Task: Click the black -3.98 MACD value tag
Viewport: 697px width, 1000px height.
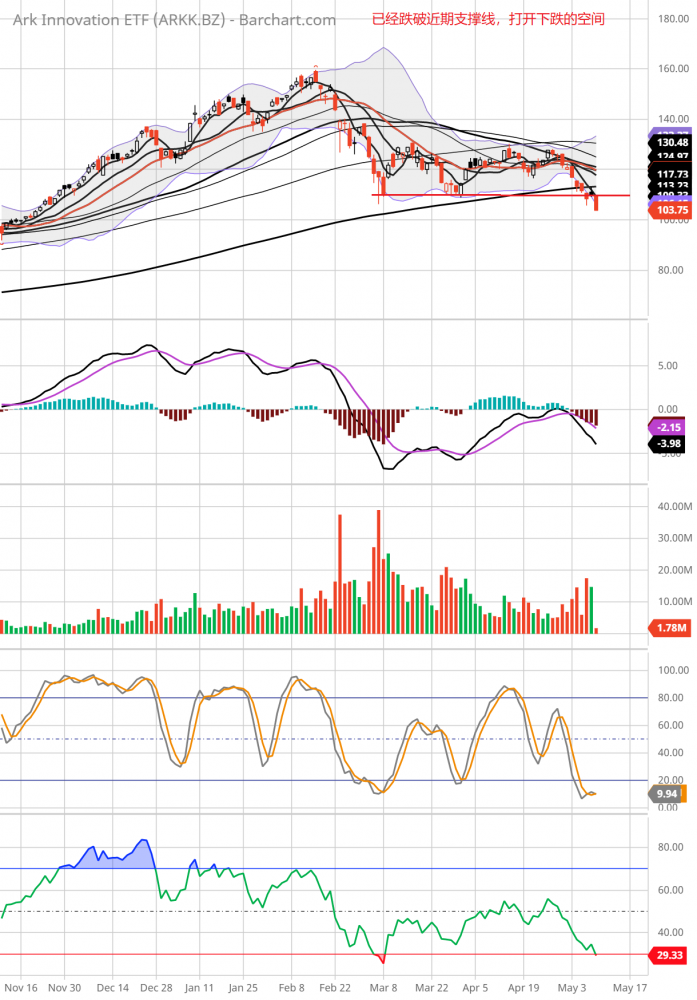Action: (x=670, y=444)
